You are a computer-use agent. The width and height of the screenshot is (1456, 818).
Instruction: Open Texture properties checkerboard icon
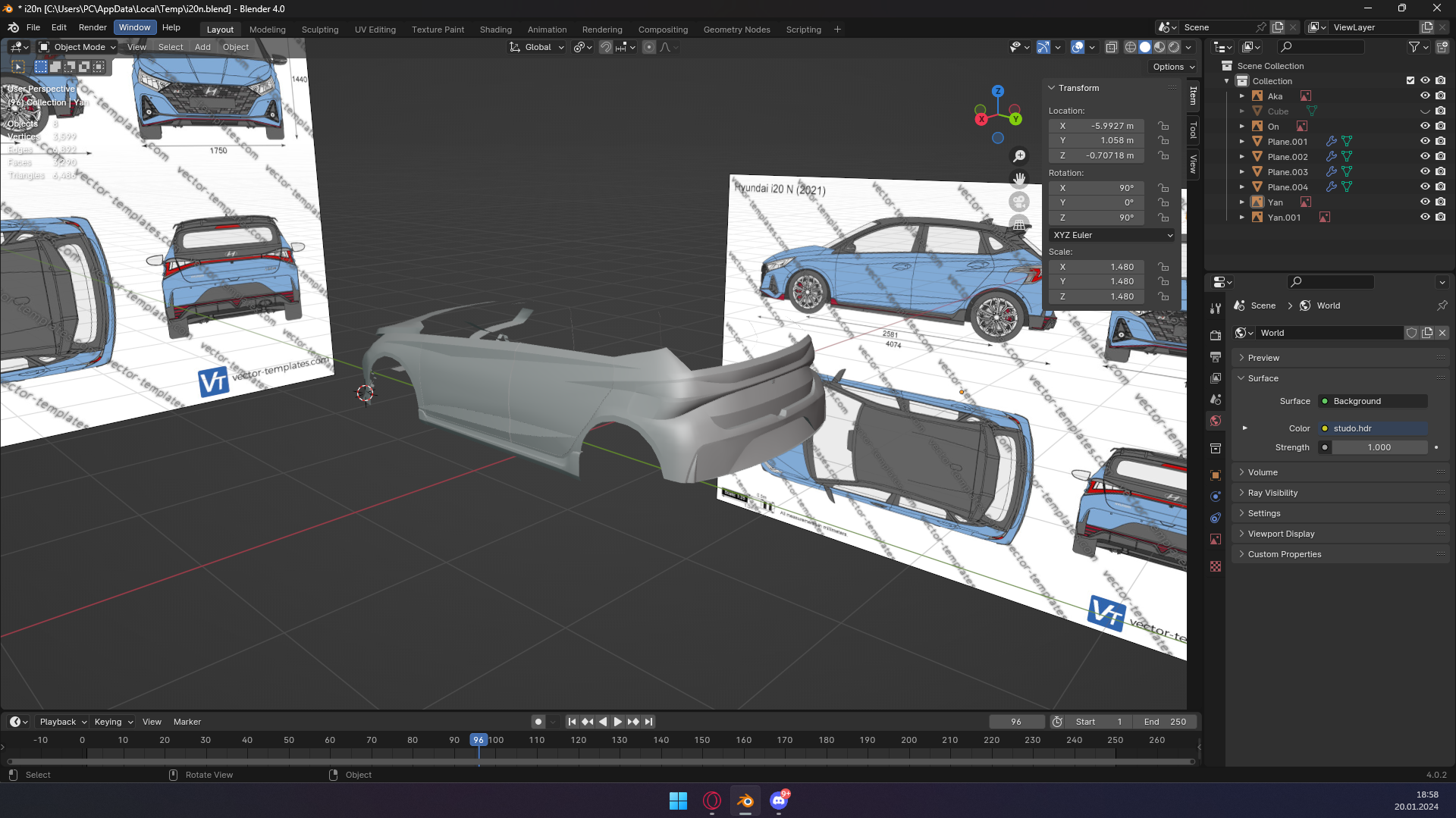(x=1216, y=566)
